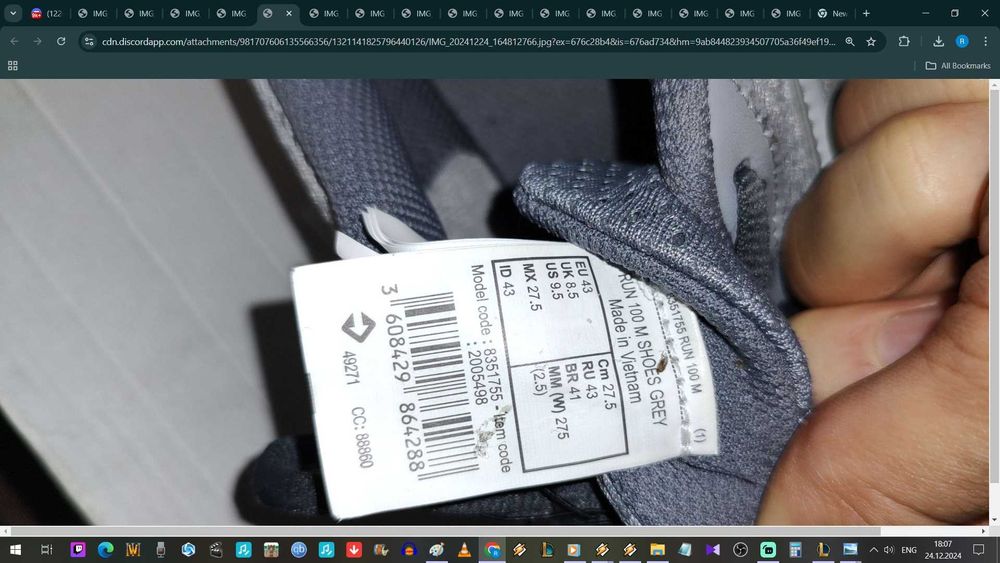1000x563 pixels.
Task: Click the horizontal scrollbar thumb
Action: (445, 530)
